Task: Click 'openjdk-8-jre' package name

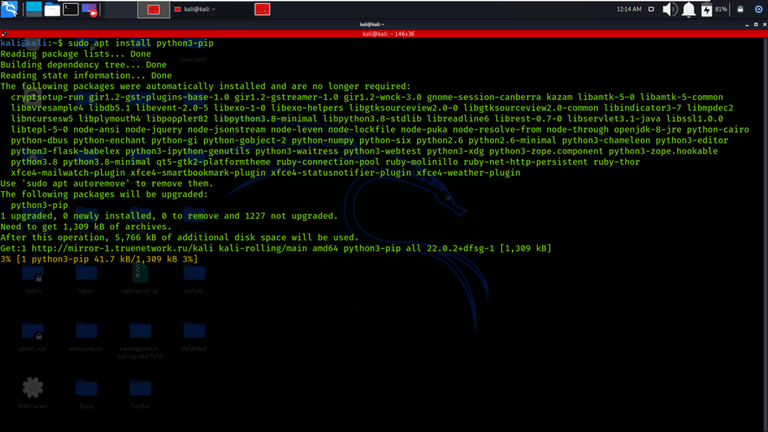Action: coord(648,129)
